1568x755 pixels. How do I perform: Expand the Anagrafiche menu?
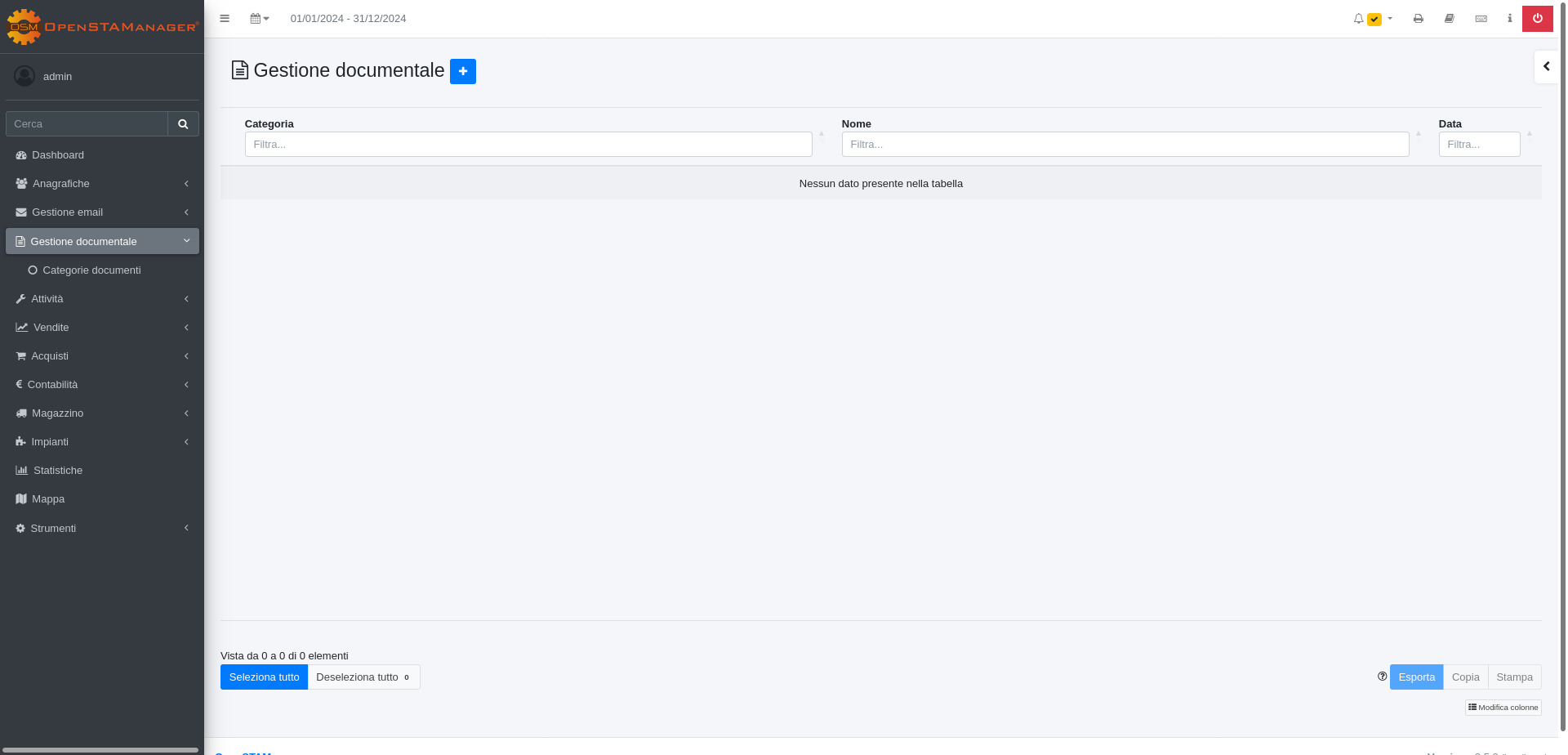tap(102, 184)
